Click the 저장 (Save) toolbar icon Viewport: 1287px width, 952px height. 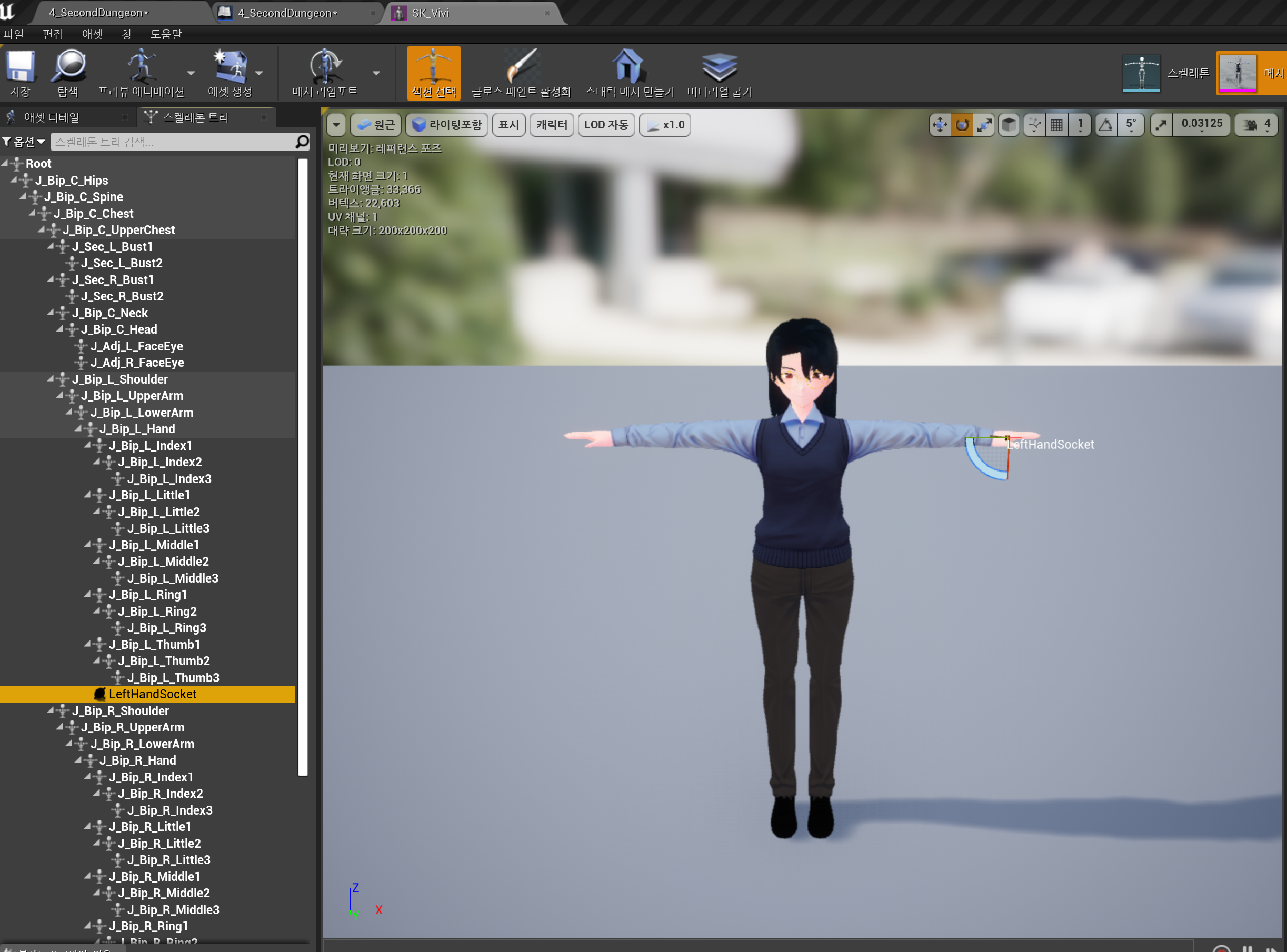coord(20,73)
